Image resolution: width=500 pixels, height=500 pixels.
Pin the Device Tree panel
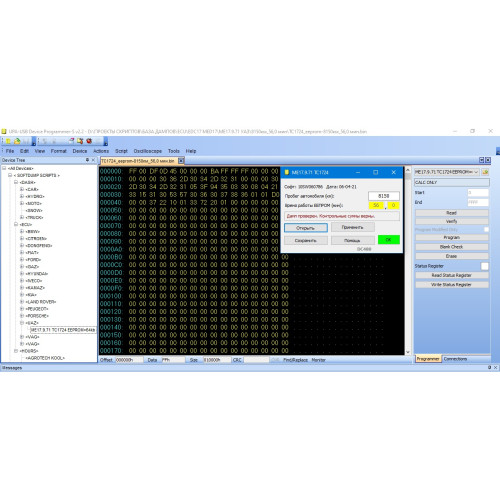click(87, 160)
